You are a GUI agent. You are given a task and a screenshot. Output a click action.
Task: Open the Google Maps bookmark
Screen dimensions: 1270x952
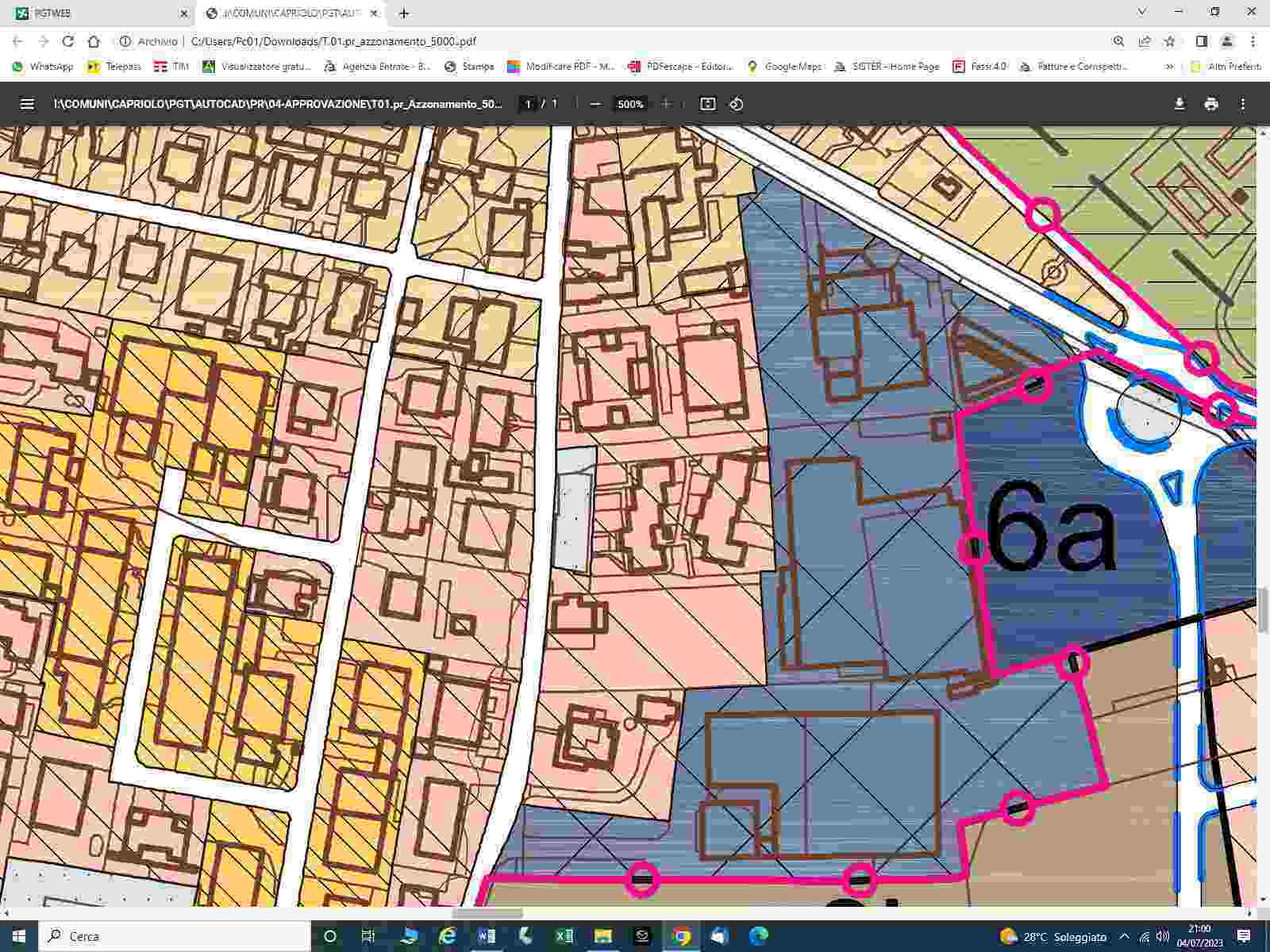[784, 67]
